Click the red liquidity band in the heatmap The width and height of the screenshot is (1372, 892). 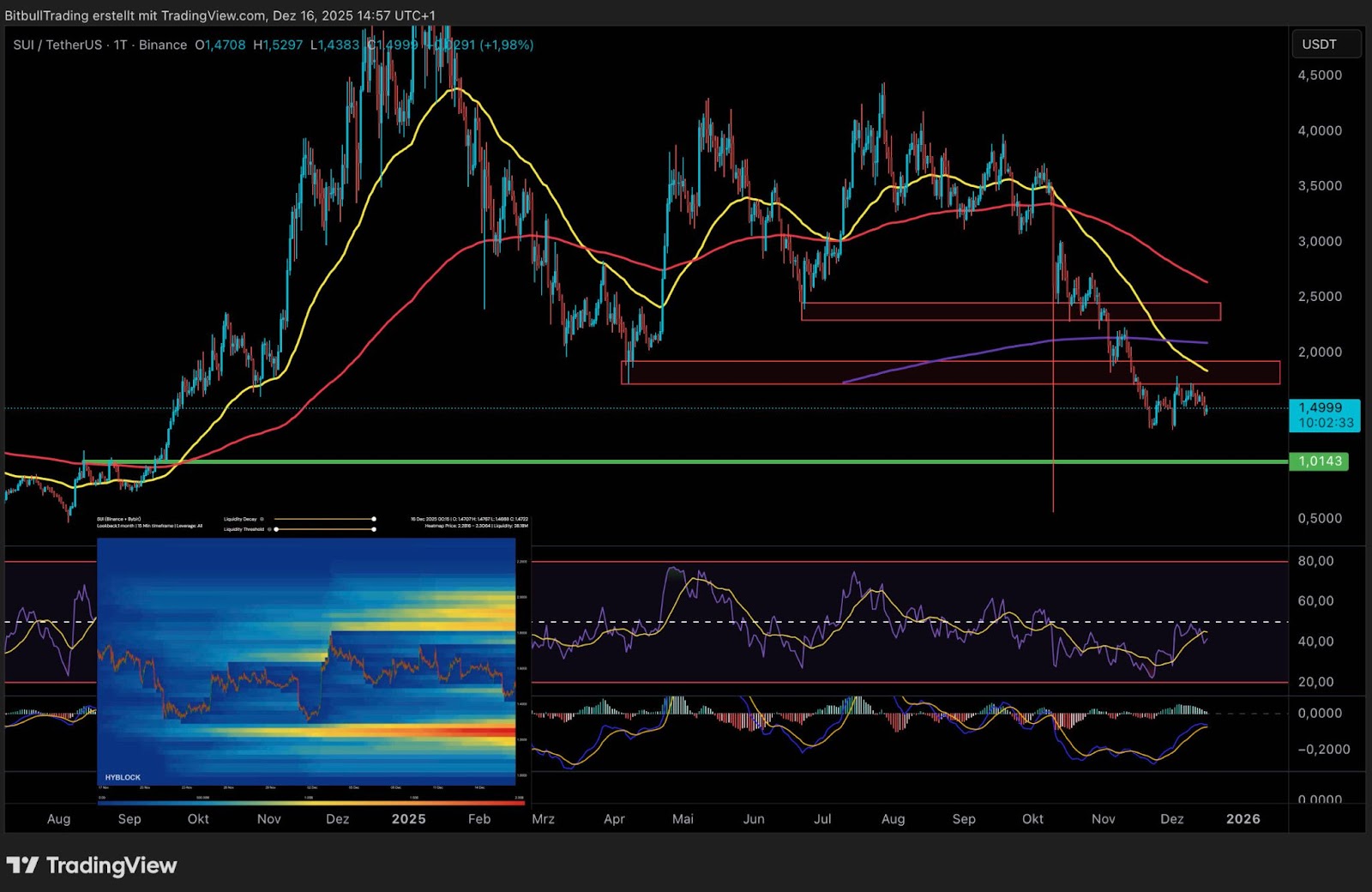coord(489,731)
